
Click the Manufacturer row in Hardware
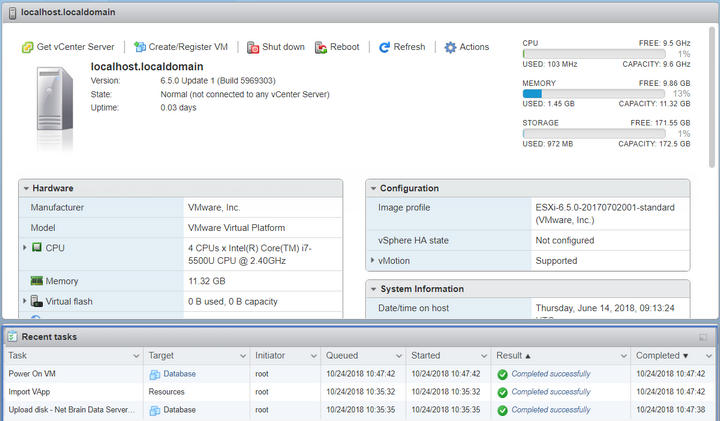coord(181,208)
